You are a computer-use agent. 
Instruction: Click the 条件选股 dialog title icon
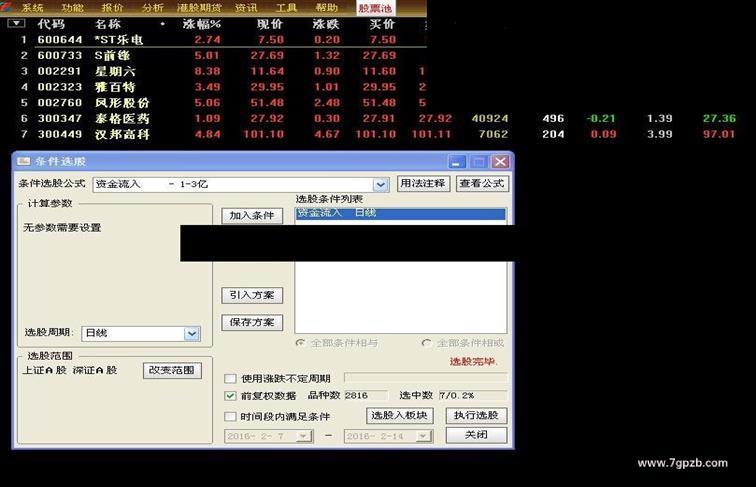(23, 161)
